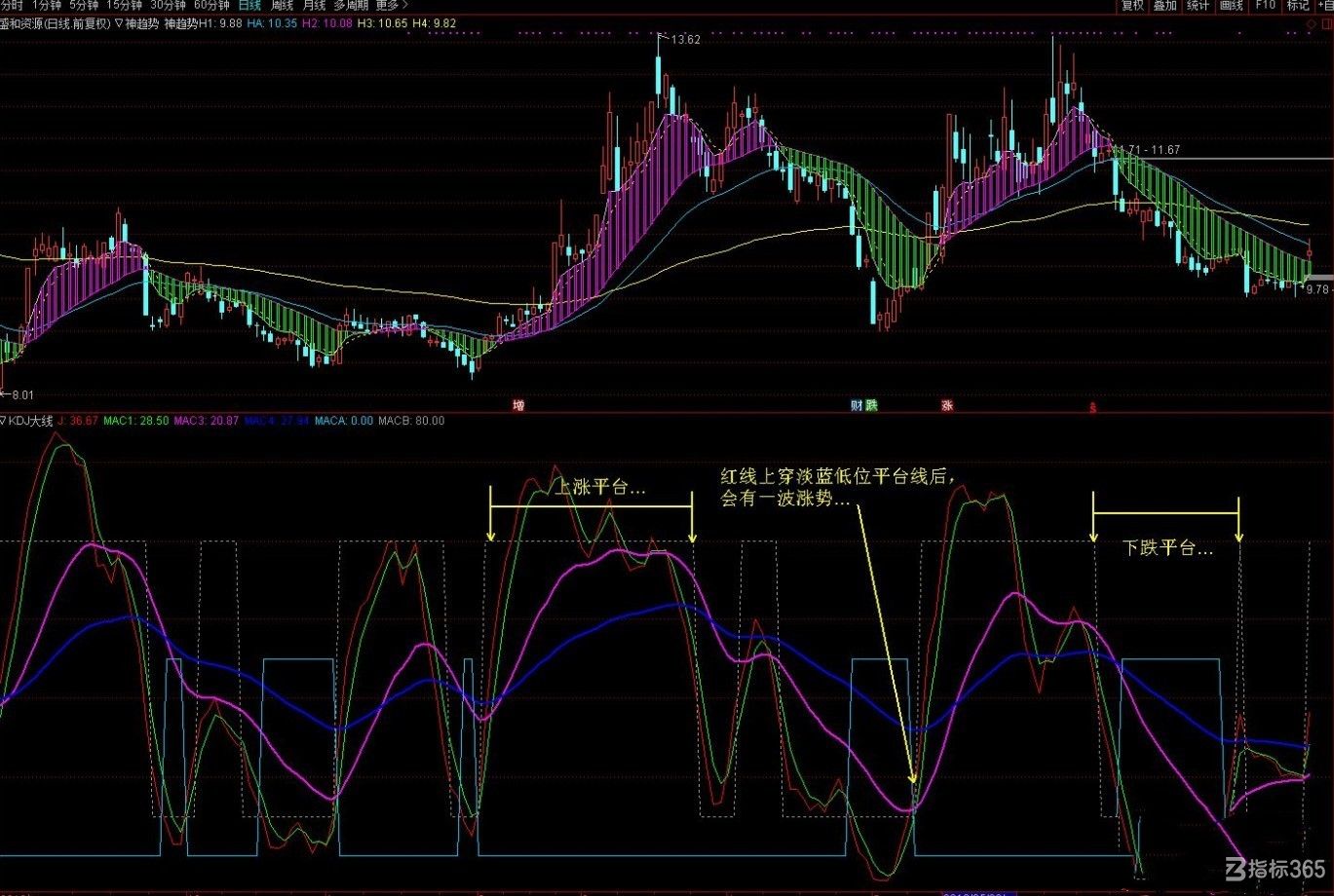The width and height of the screenshot is (1334, 896).
Task: Click the 复权 button
Action: tap(1132, 5)
